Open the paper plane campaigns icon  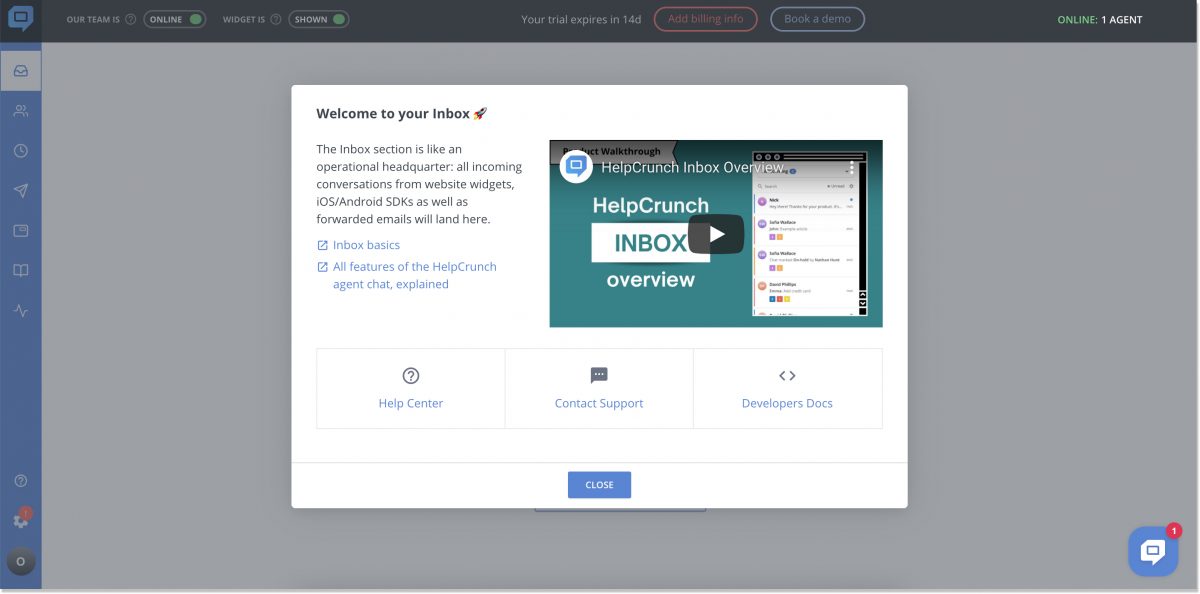(20, 191)
